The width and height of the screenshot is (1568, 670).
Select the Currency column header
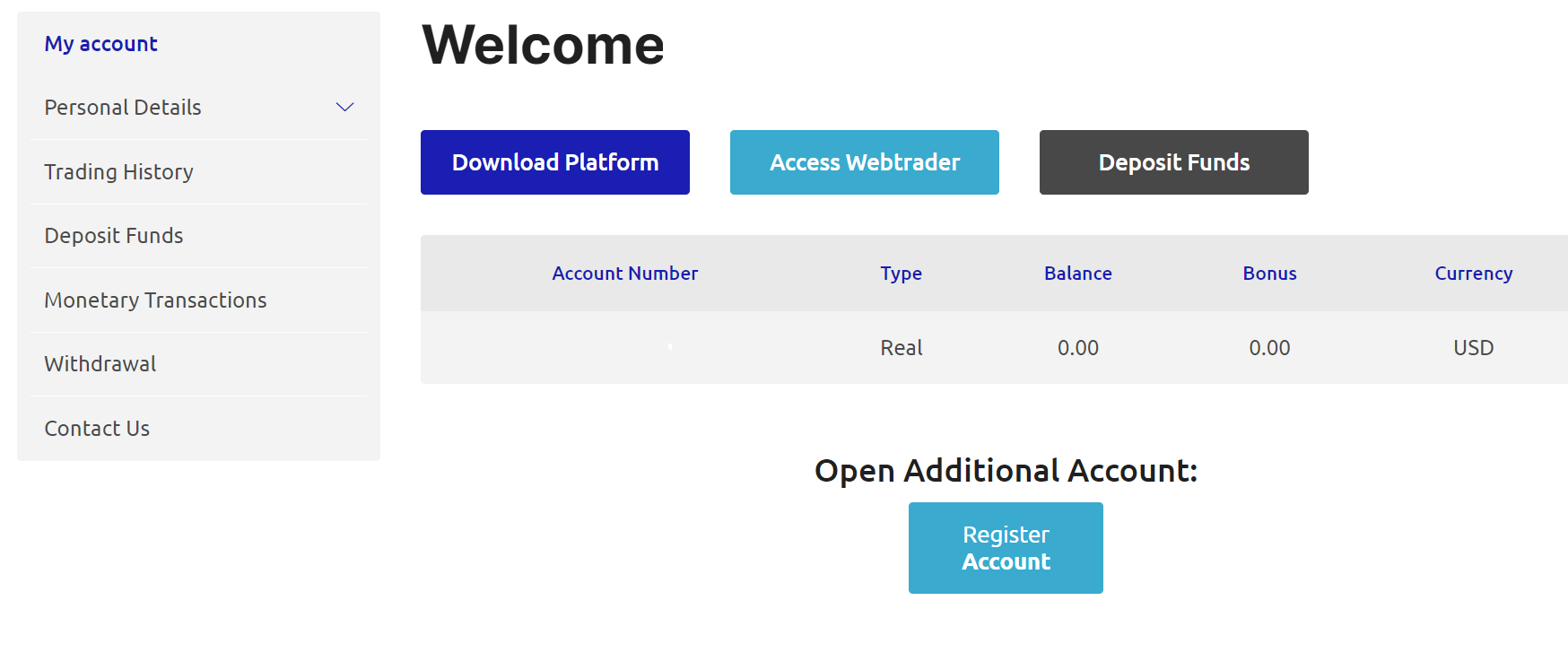click(1474, 274)
